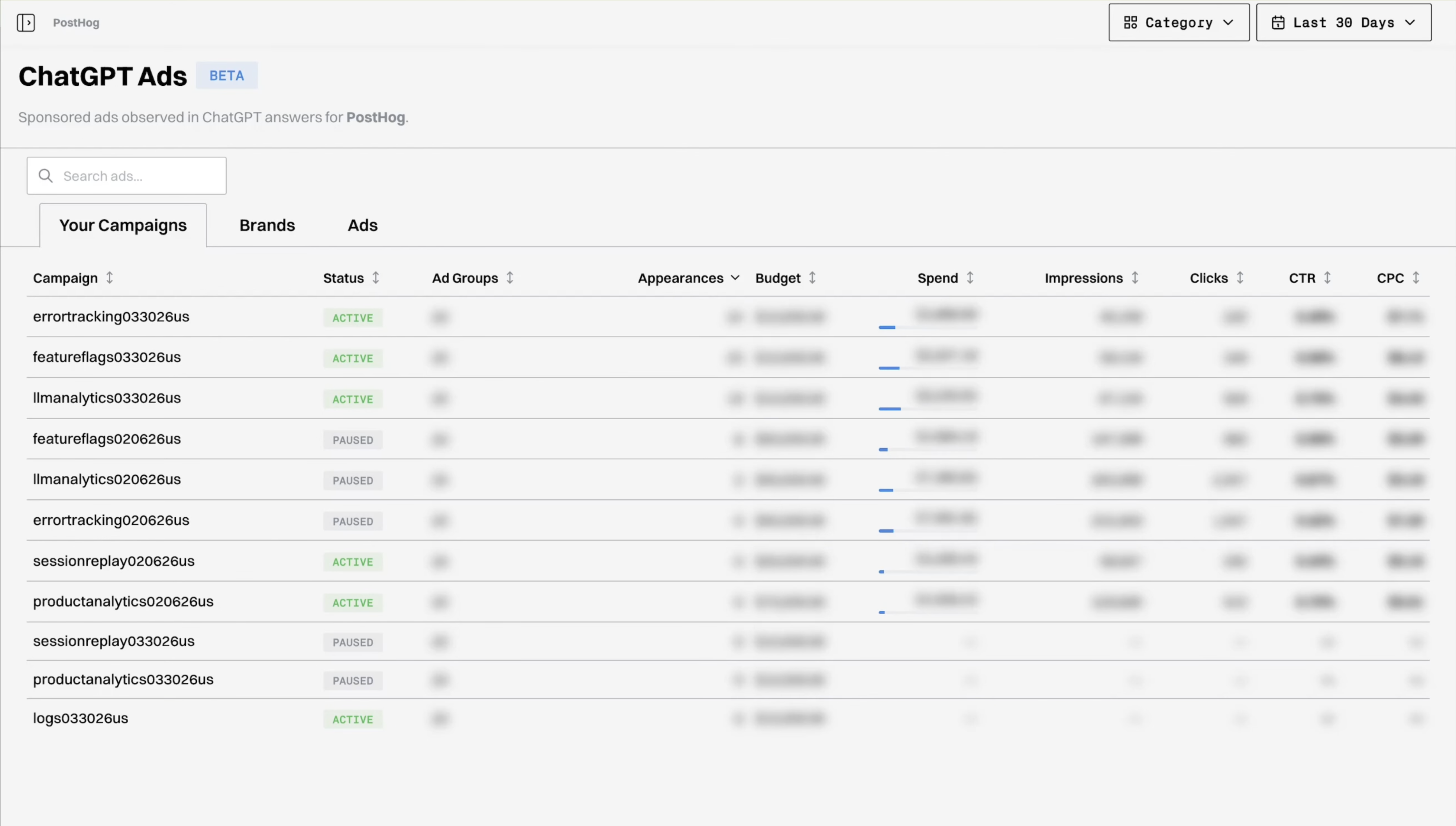Sort by Status column arrows
The height and width of the screenshot is (826, 1456).
click(x=376, y=277)
